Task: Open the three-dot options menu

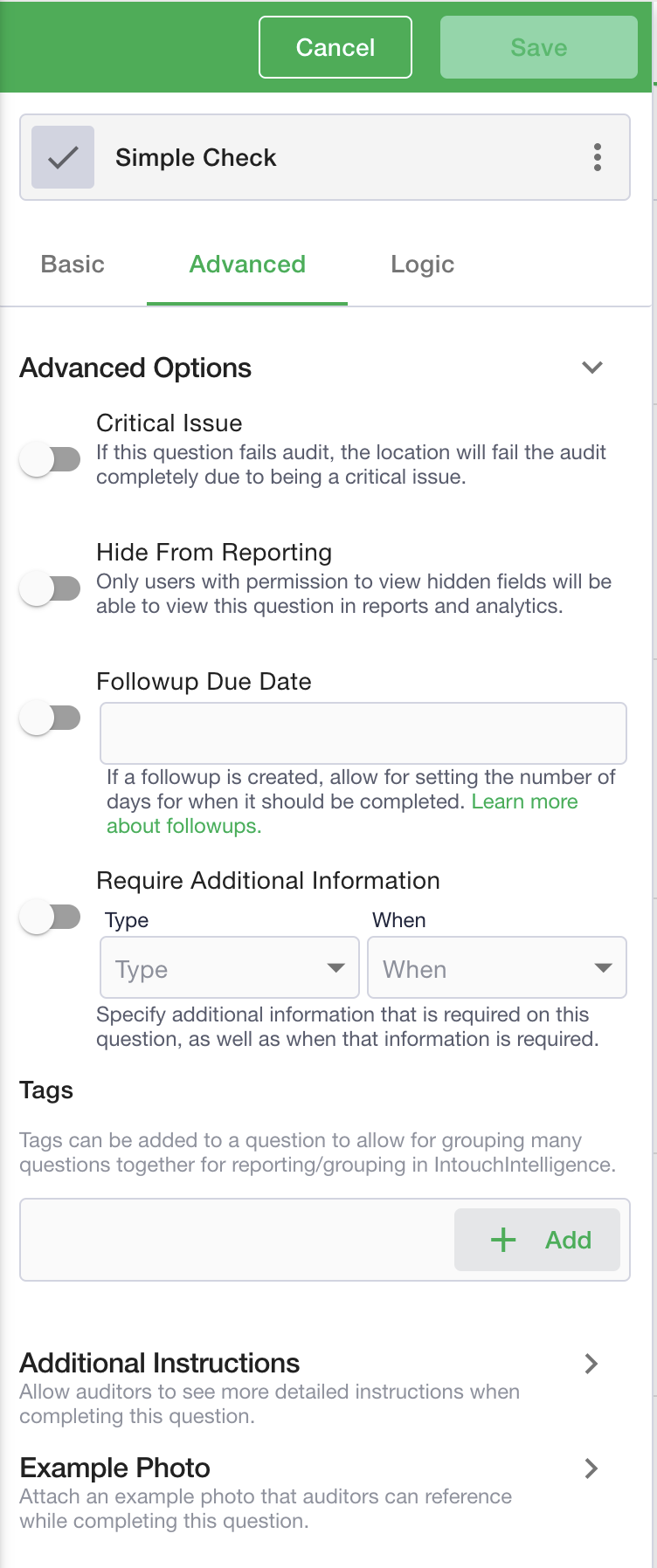Action: pos(598,157)
